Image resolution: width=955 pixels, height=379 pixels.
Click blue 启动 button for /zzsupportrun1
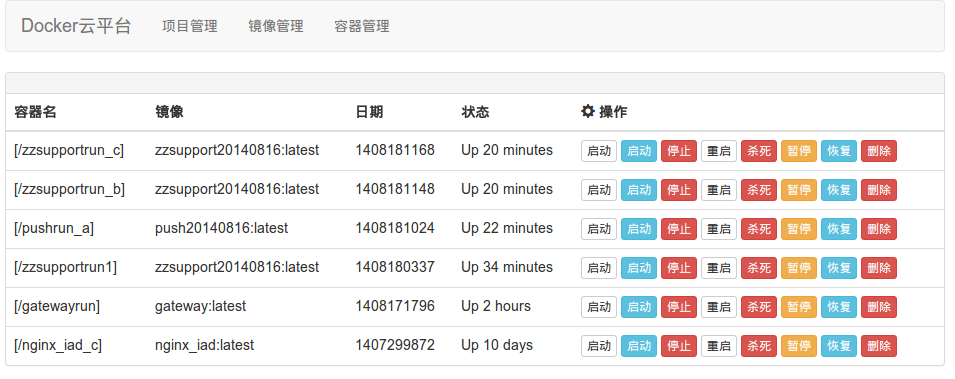(639, 268)
